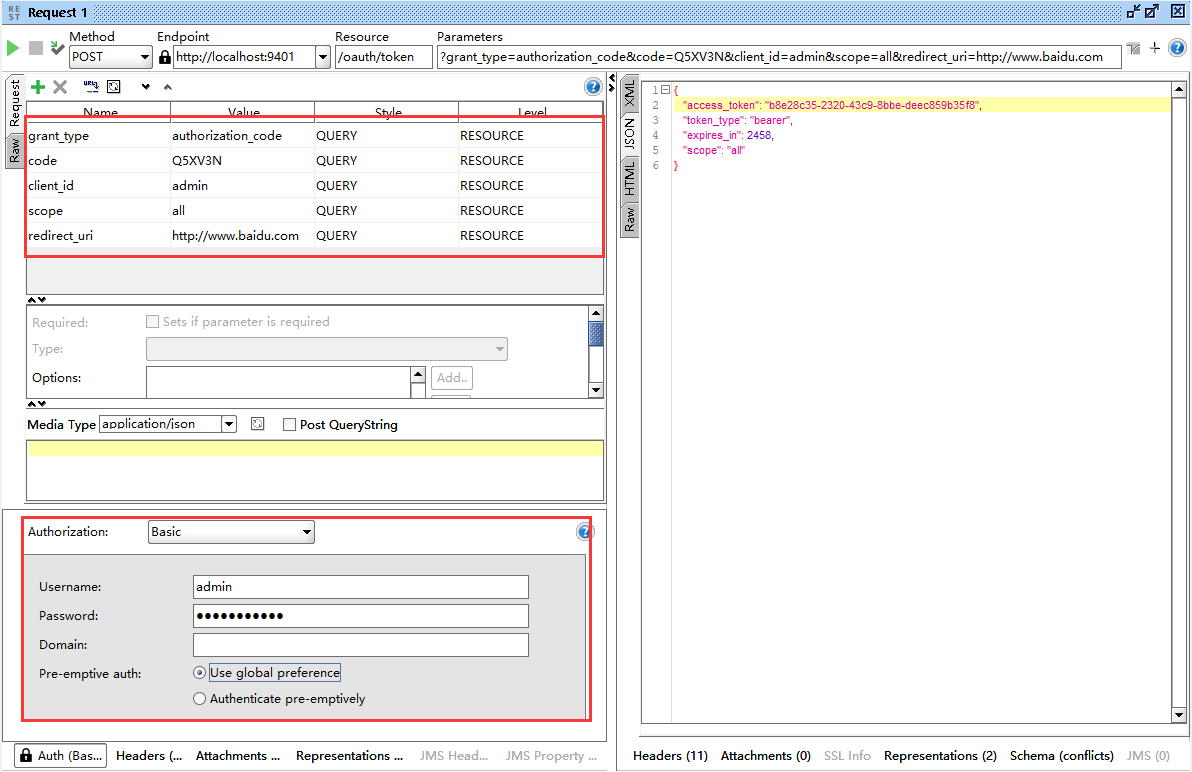The height and width of the screenshot is (772, 1192).
Task: Toggle the Post QueryString checkbox
Action: tap(289, 425)
